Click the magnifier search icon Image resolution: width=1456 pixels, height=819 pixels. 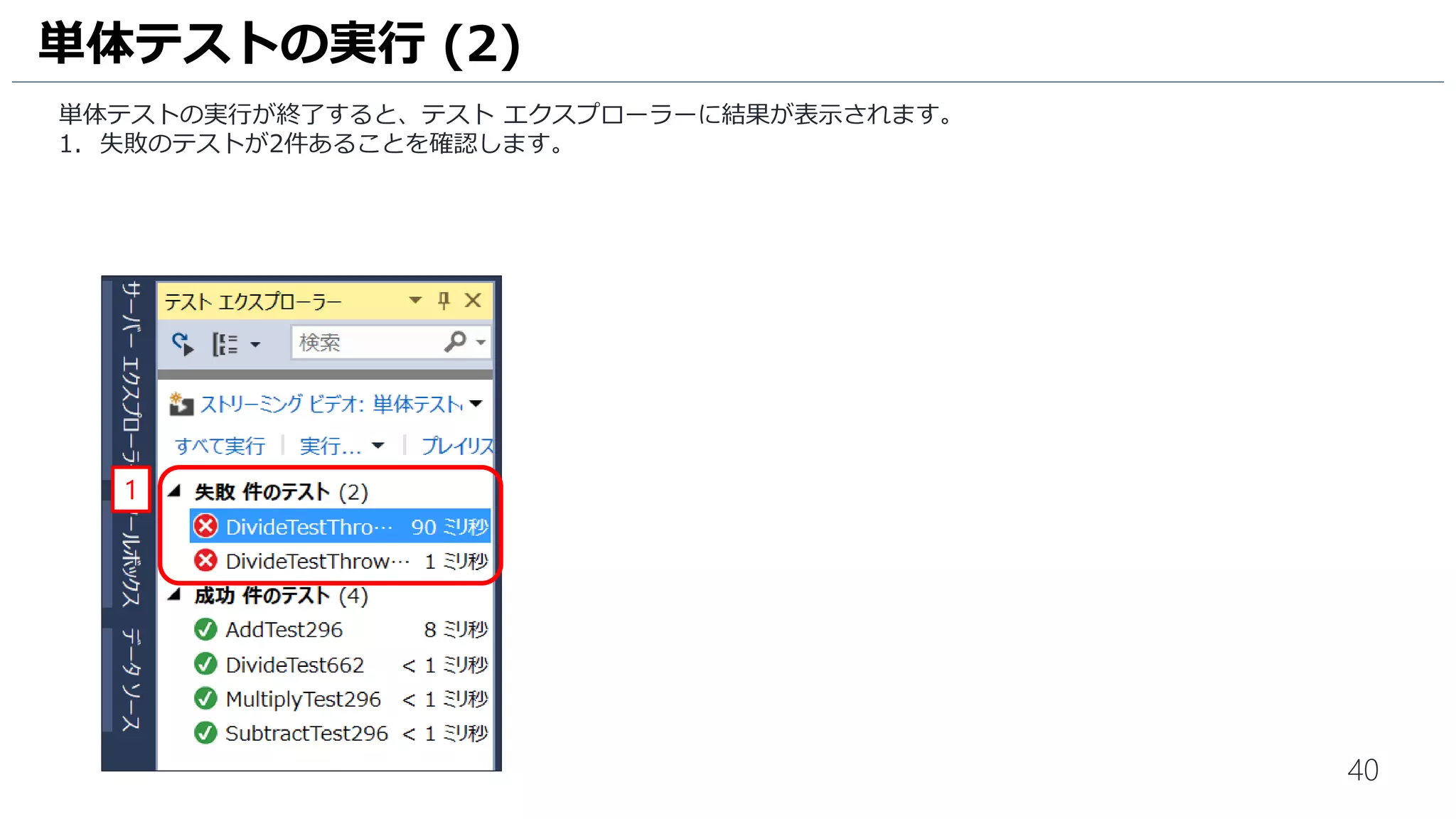point(455,342)
